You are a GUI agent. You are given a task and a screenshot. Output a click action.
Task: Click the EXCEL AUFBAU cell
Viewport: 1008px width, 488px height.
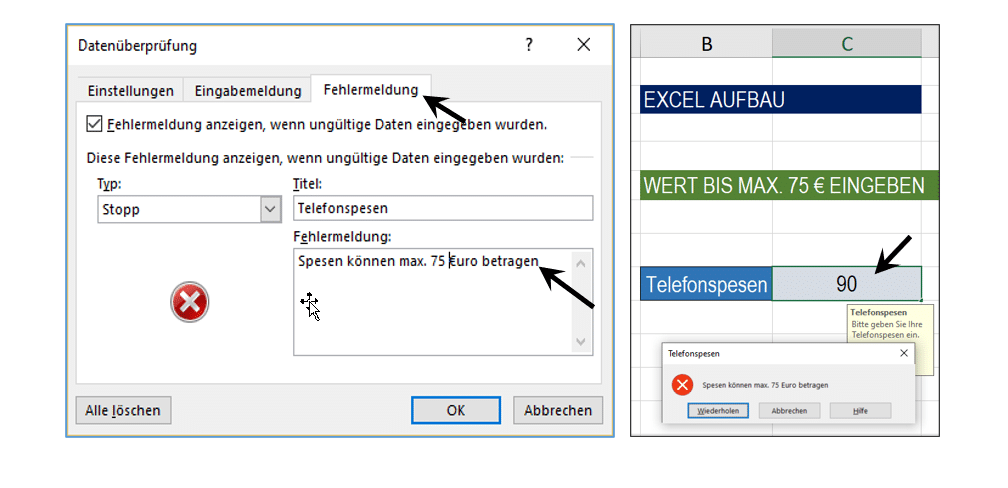point(780,99)
